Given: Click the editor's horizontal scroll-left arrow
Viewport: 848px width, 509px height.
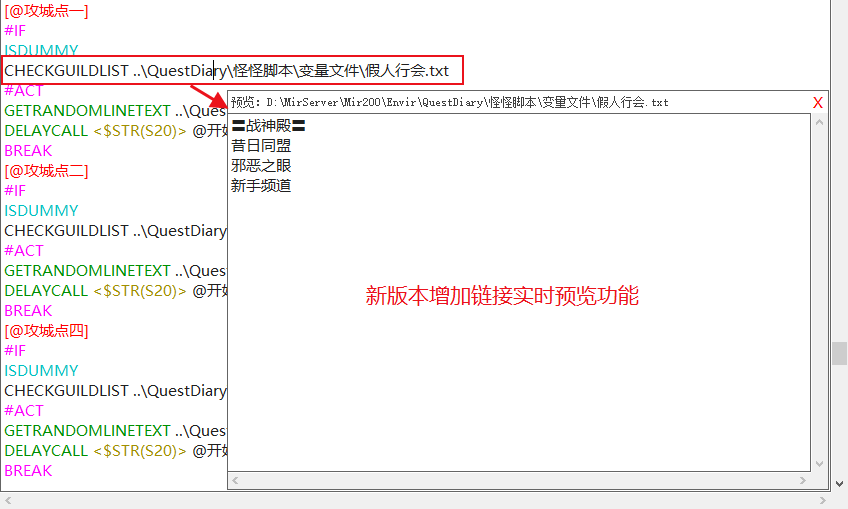Looking at the screenshot, I should [8, 501].
